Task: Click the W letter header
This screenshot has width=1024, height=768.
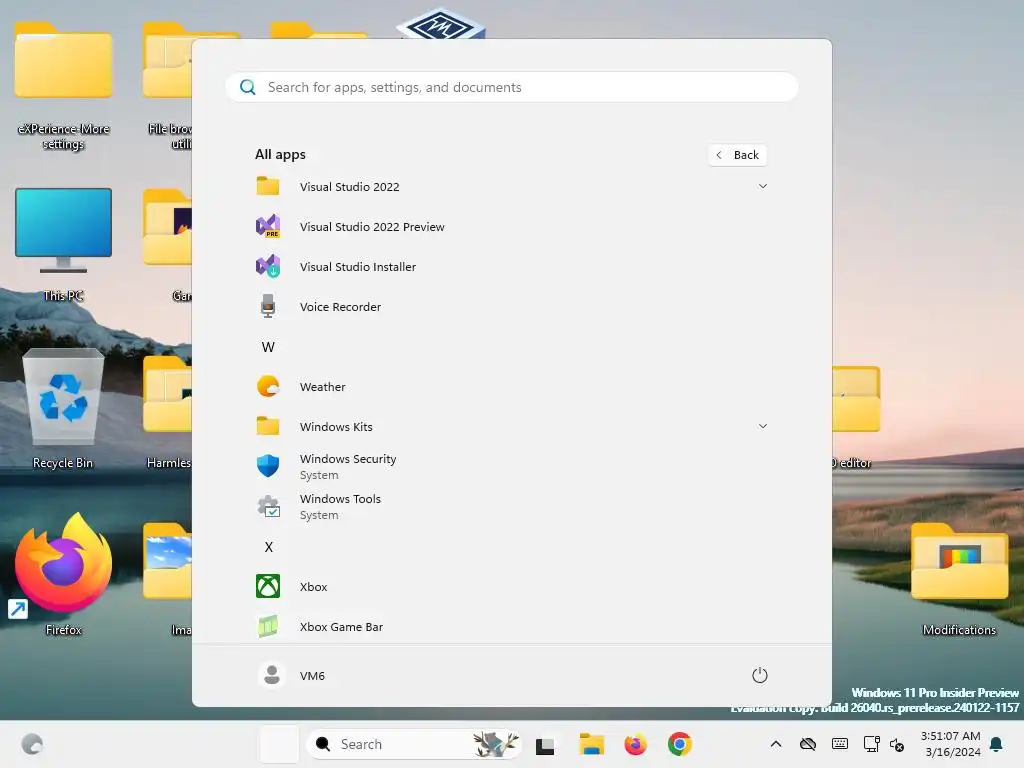Action: (x=268, y=347)
